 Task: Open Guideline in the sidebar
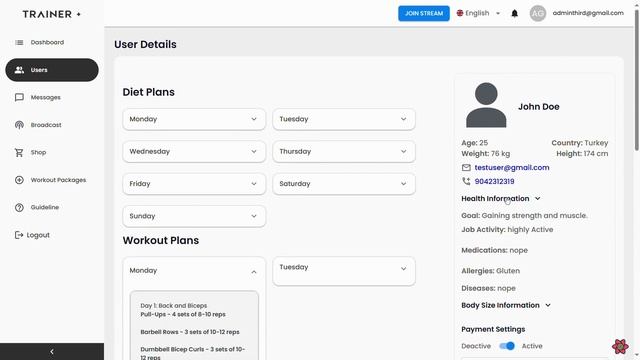pos(52,207)
